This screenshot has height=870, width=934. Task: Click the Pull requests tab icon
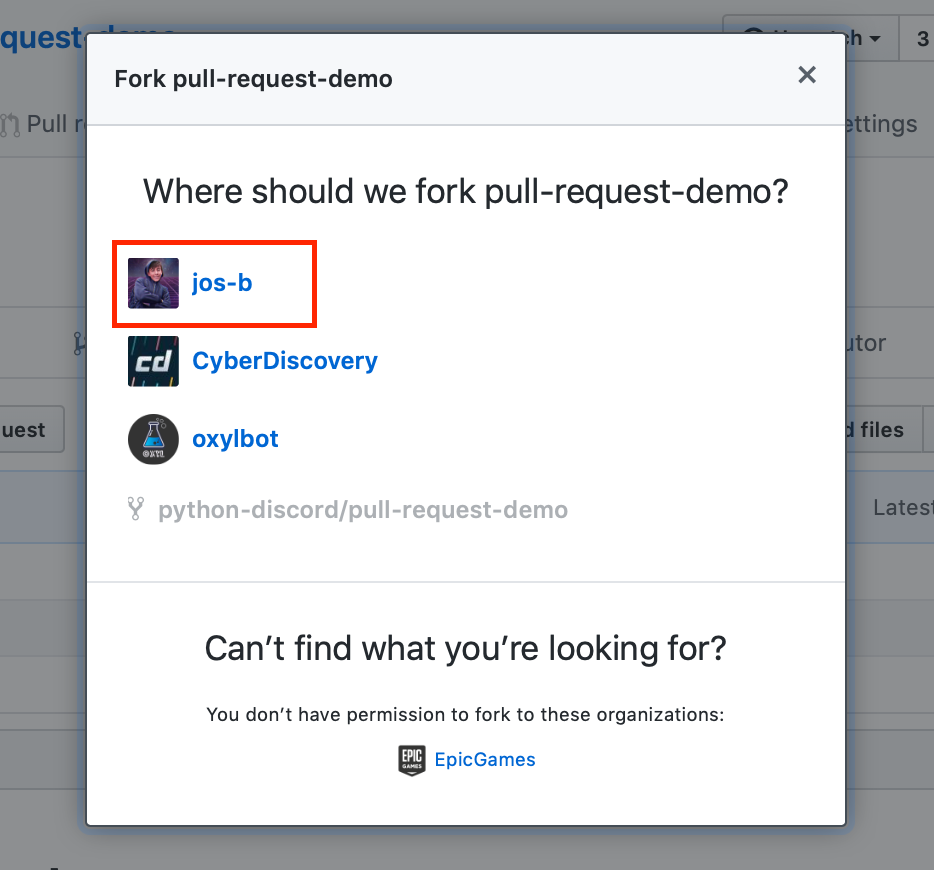(x=10, y=125)
